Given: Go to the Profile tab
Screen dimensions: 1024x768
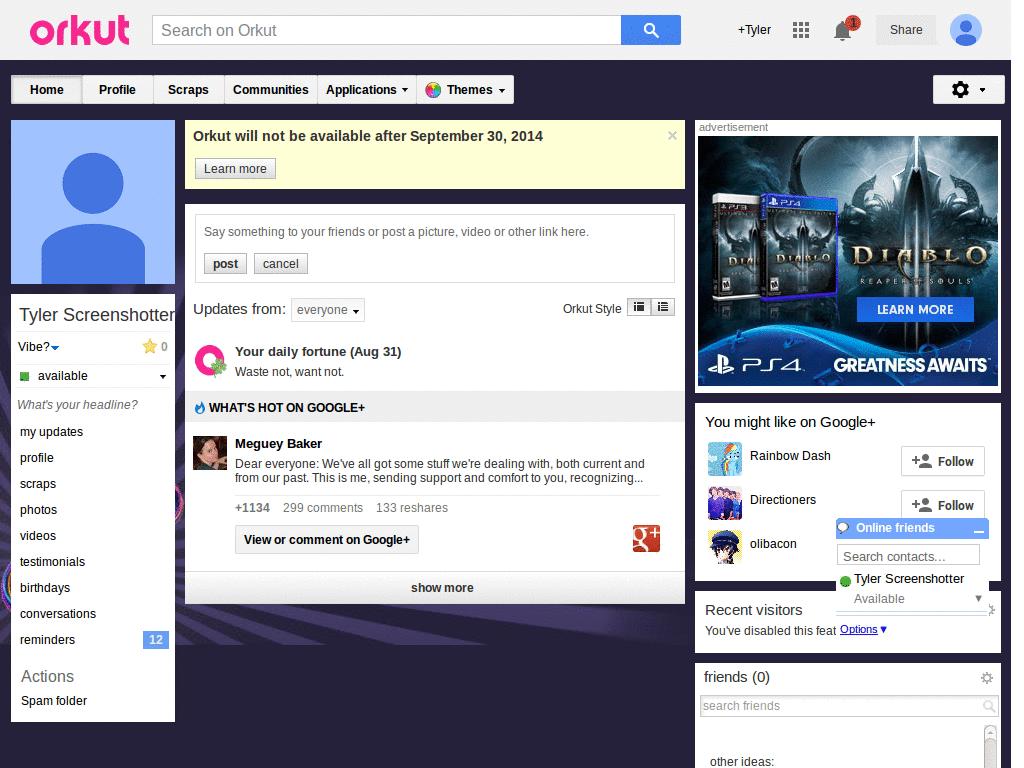Looking at the screenshot, I should (118, 89).
